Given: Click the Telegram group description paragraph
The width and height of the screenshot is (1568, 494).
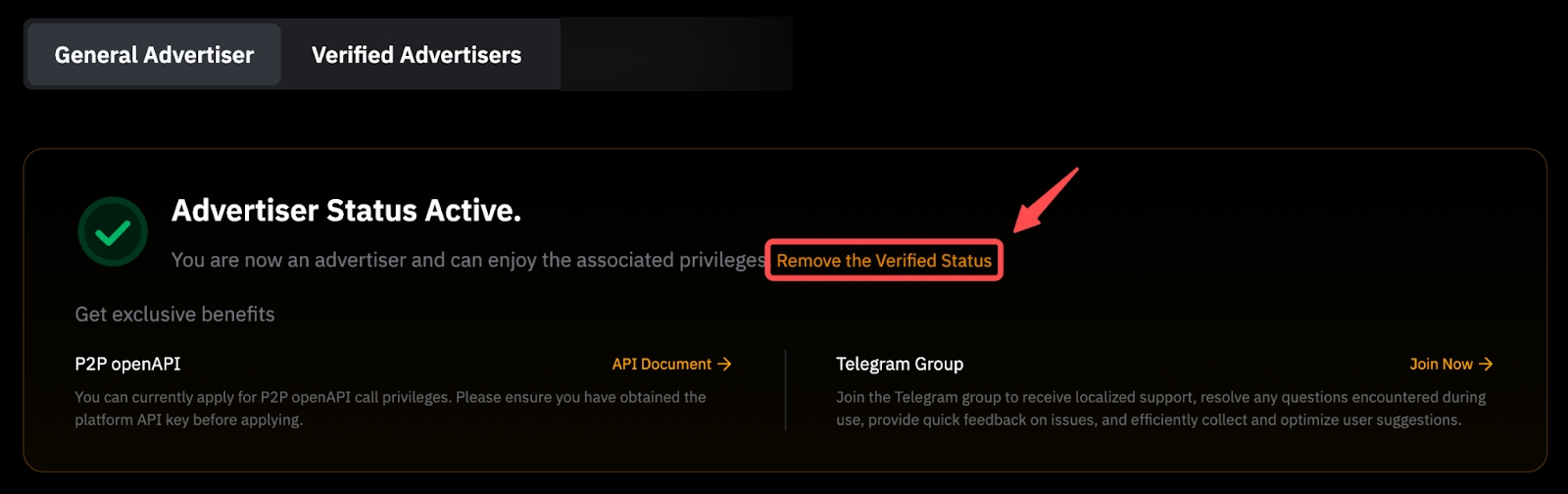Looking at the screenshot, I should 1160,408.
